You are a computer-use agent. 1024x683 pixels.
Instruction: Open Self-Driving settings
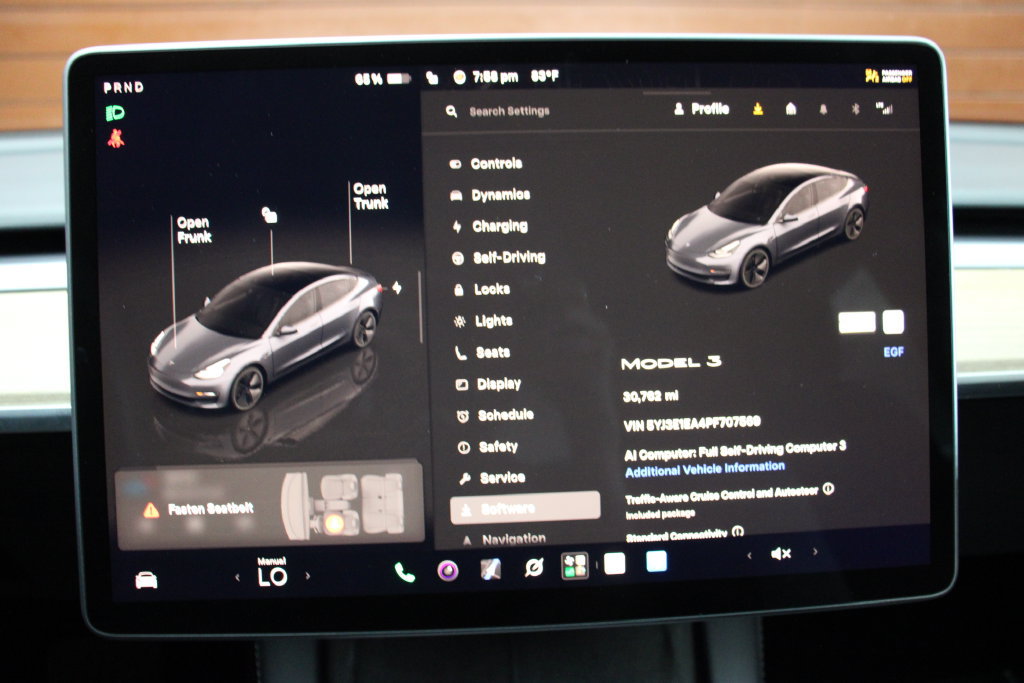(499, 257)
